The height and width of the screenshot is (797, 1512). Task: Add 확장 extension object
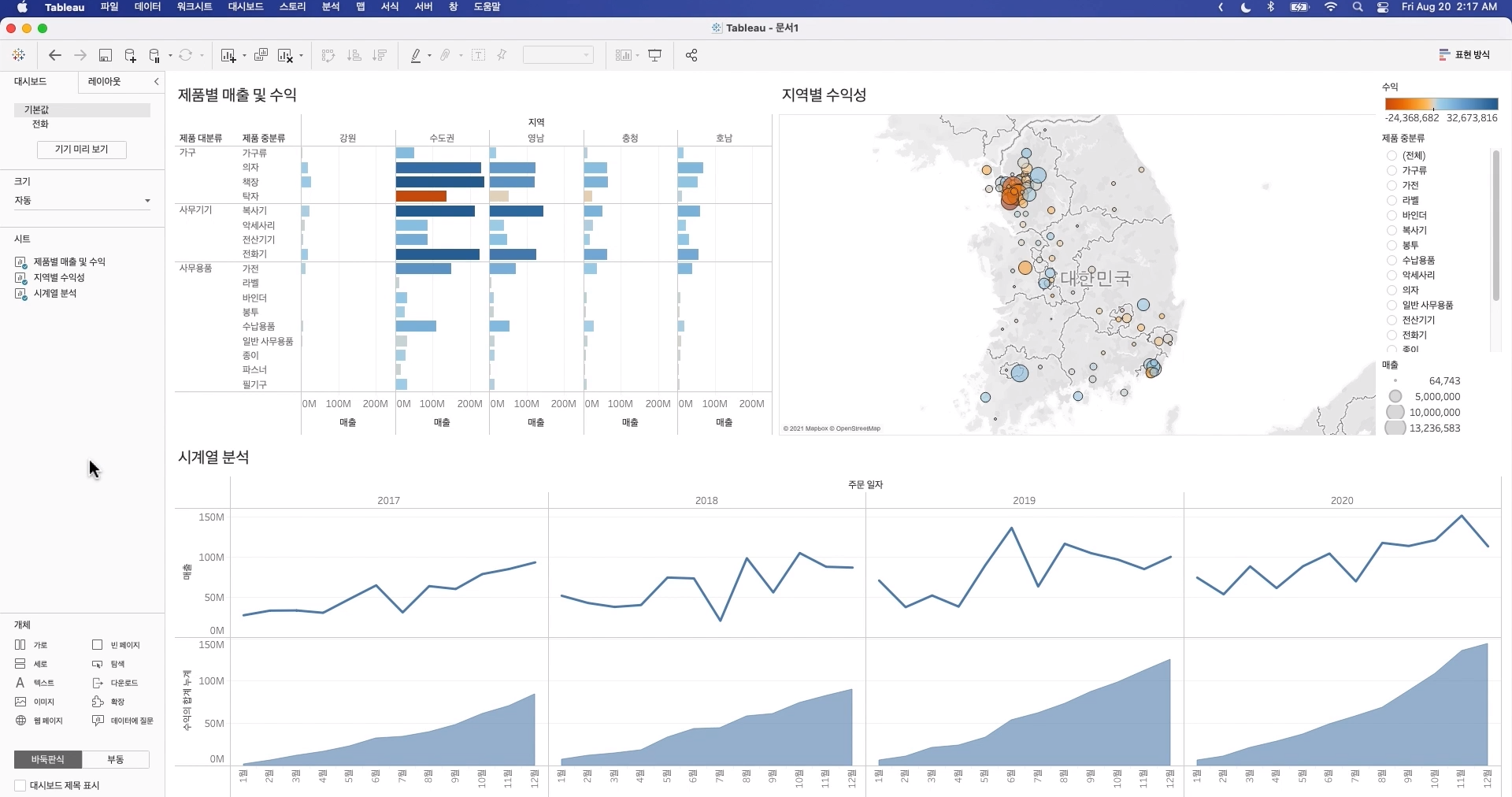pos(109,702)
